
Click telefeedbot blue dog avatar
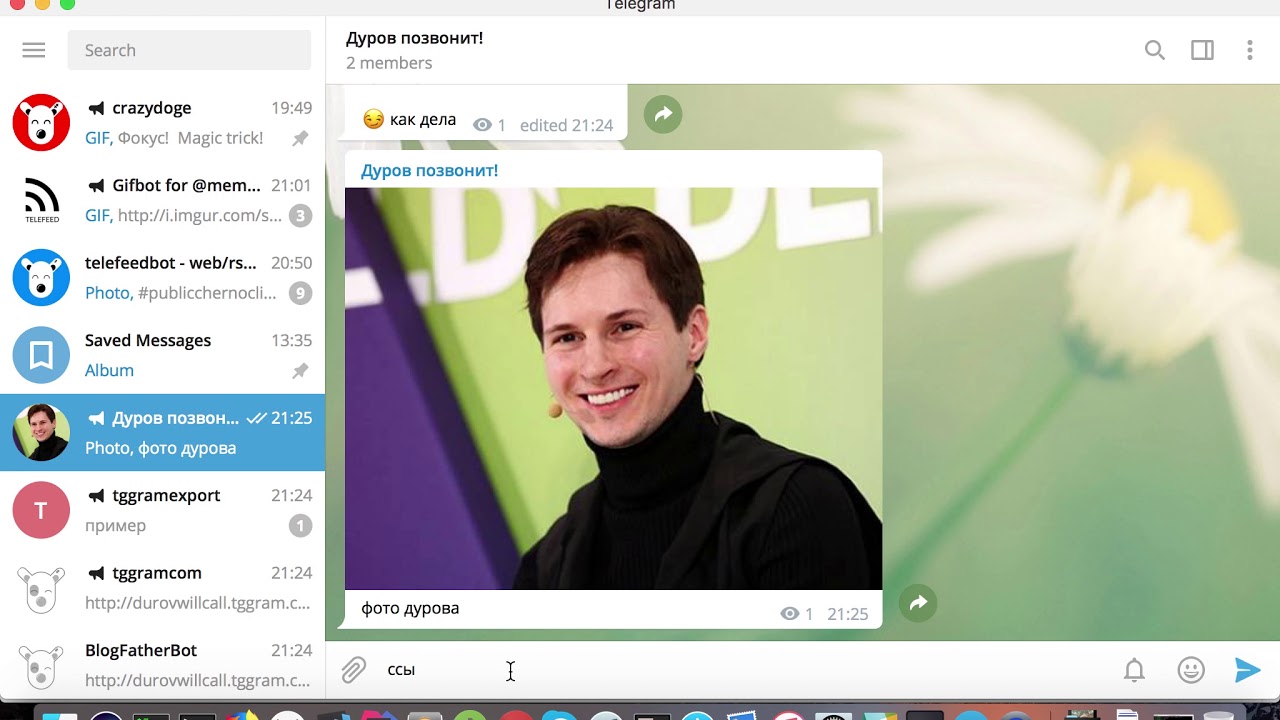pyautogui.click(x=41, y=277)
